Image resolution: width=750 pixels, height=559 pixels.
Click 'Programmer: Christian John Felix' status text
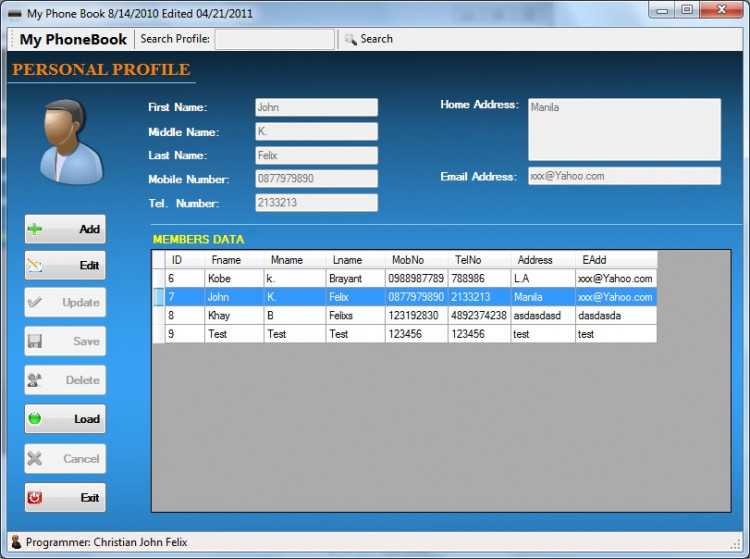tap(106, 542)
